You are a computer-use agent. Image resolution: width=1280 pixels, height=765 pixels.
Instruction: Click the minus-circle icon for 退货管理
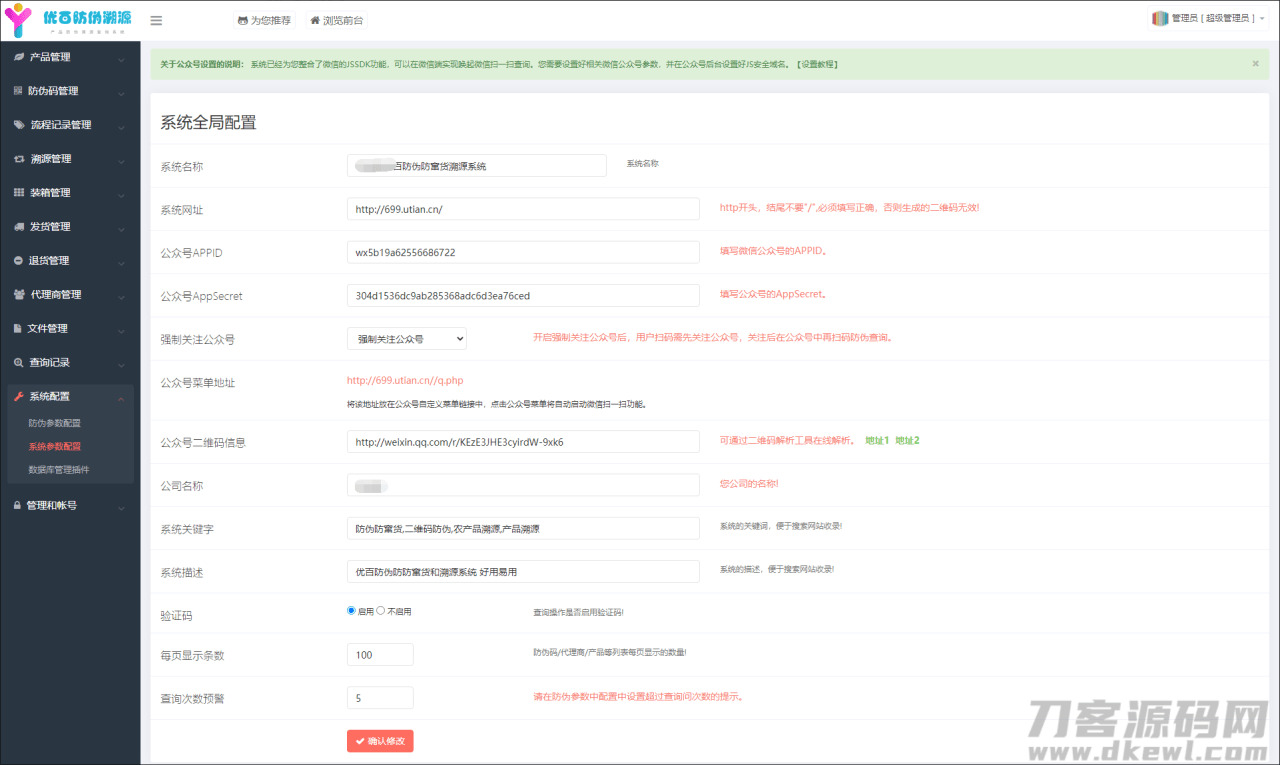(19, 261)
